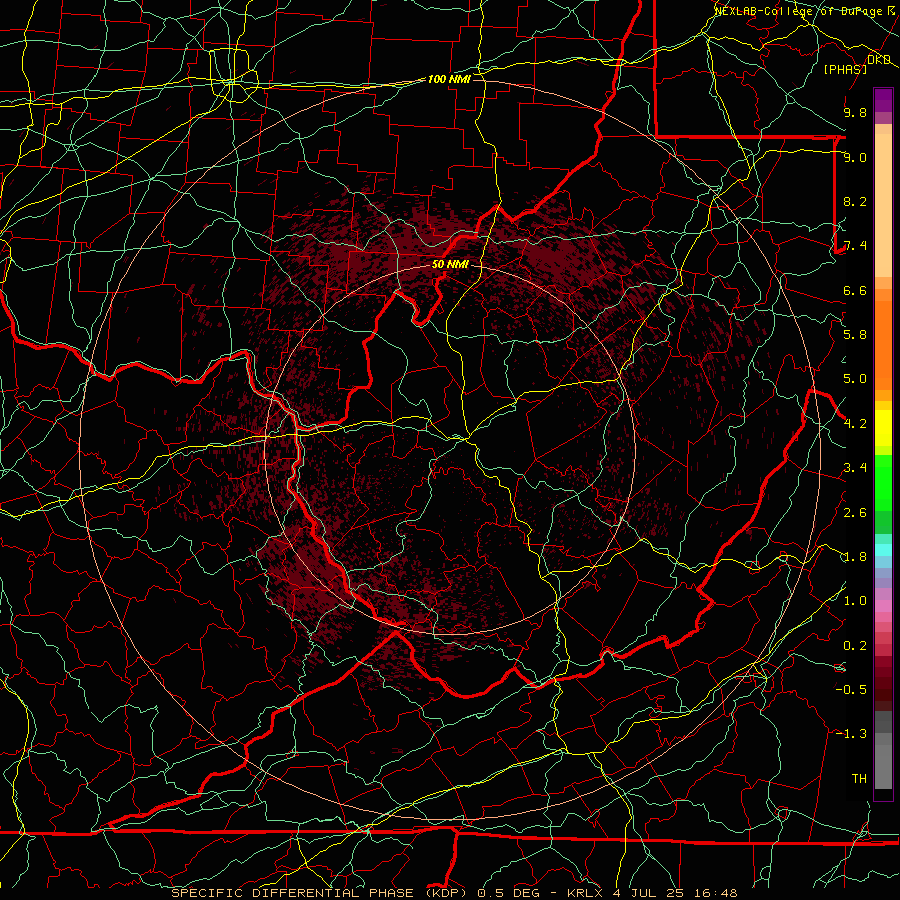Screen dimensions: 900x900
Task: Click the 1.8 value on the color scale
Action: click(x=855, y=557)
